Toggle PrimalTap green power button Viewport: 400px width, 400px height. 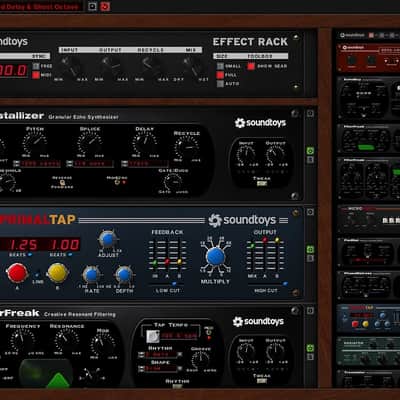[310, 249]
